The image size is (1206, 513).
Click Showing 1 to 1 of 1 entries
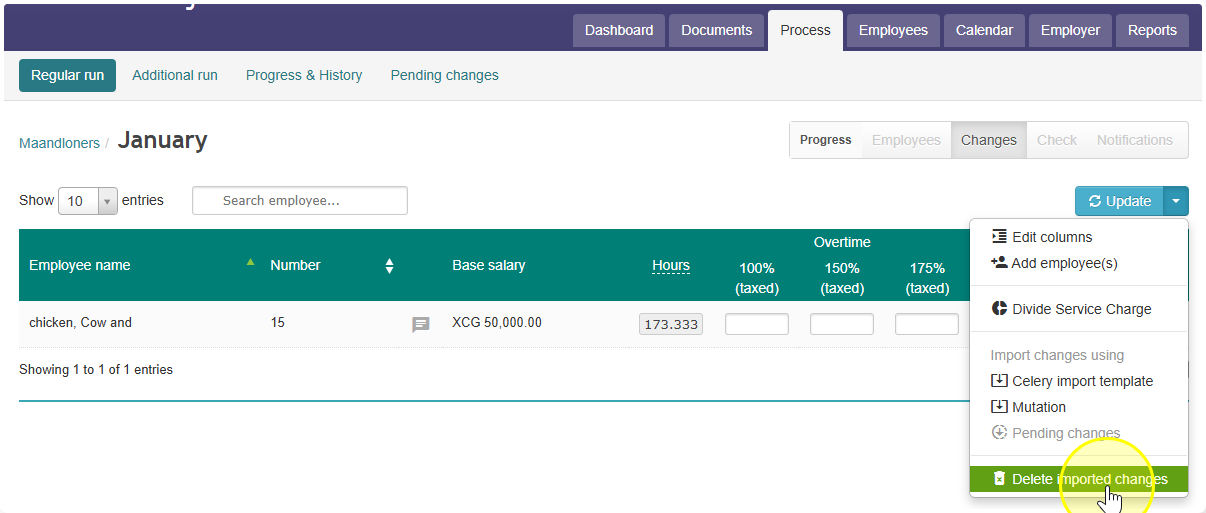tap(96, 370)
